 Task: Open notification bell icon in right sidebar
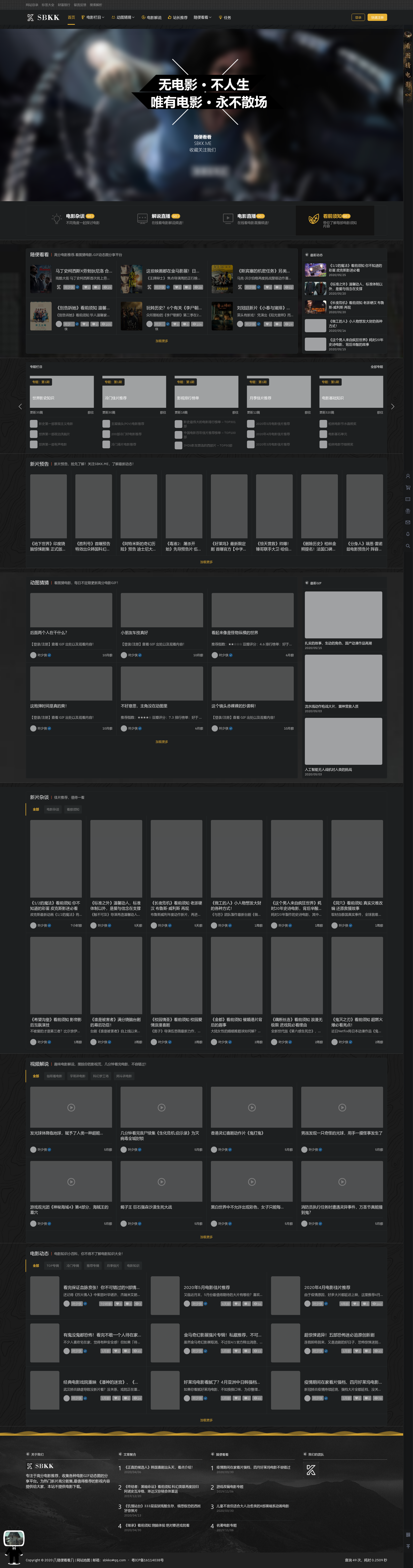(408, 534)
